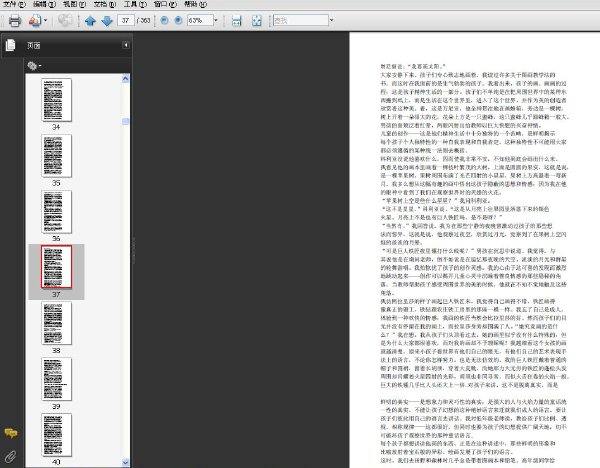The height and width of the screenshot is (468, 600).
Task: Open the 帮助 (Help) menu
Action: tap(196, 4)
